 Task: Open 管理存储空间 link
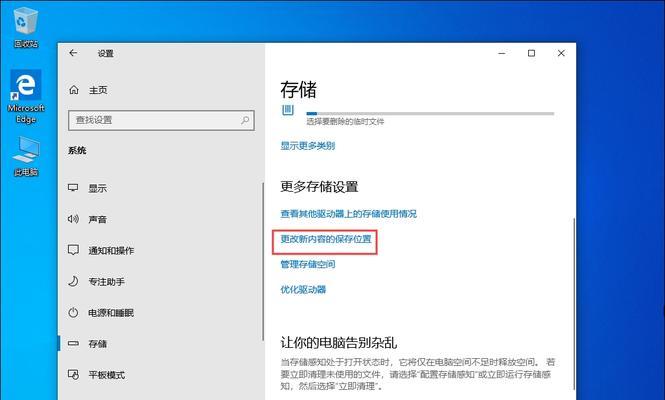[307, 264]
